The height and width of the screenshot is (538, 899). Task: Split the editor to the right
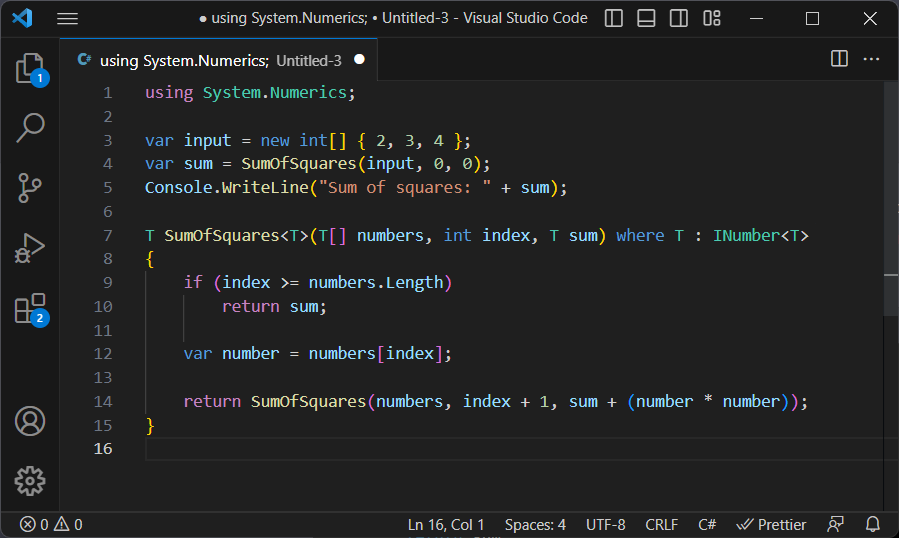pos(839,59)
